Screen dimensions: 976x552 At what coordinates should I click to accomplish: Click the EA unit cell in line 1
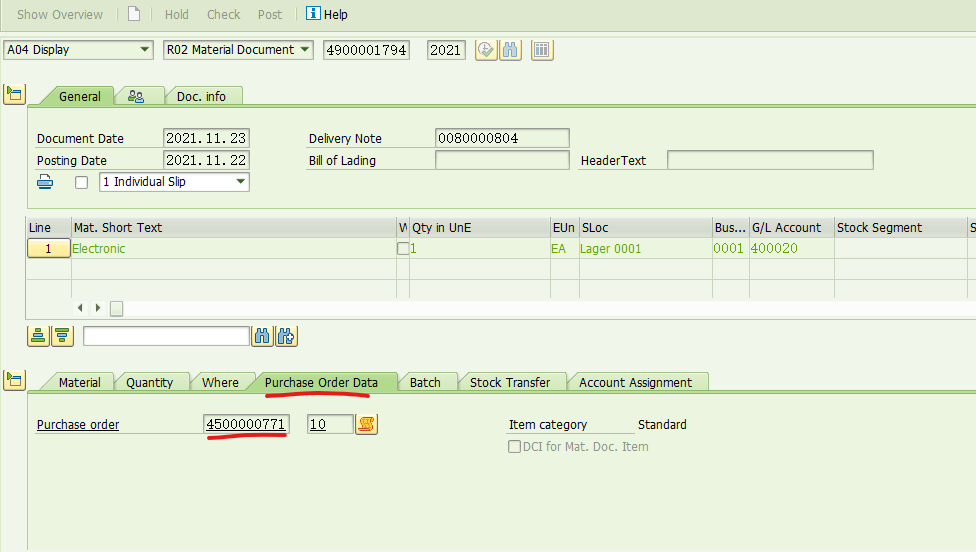565,248
